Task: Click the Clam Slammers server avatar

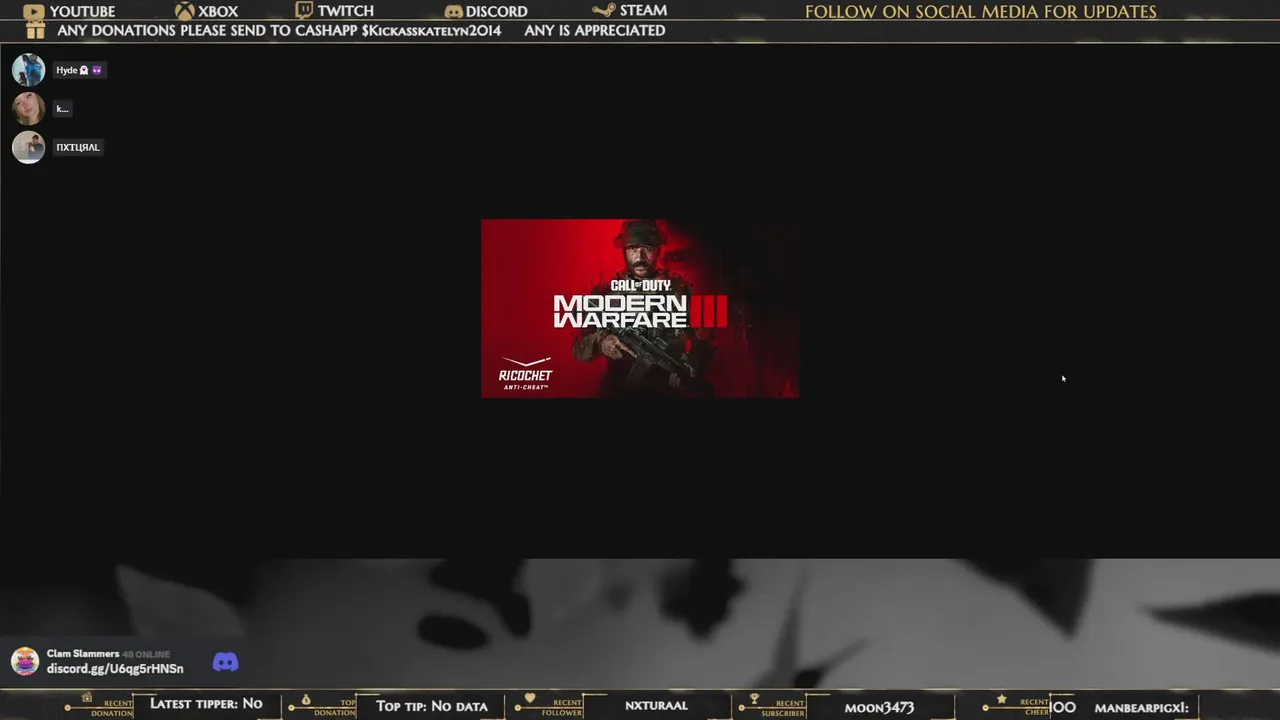Action: (25, 661)
